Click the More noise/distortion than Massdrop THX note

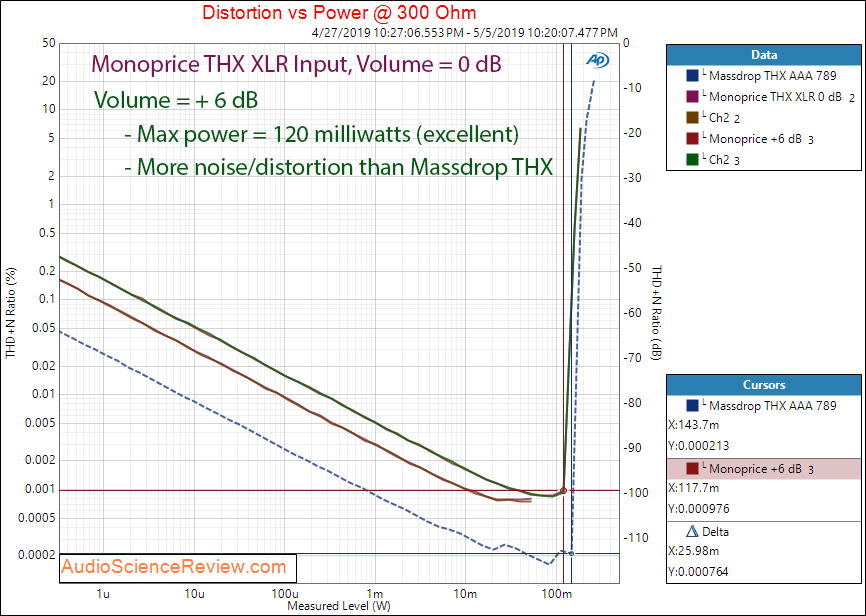click(x=339, y=166)
